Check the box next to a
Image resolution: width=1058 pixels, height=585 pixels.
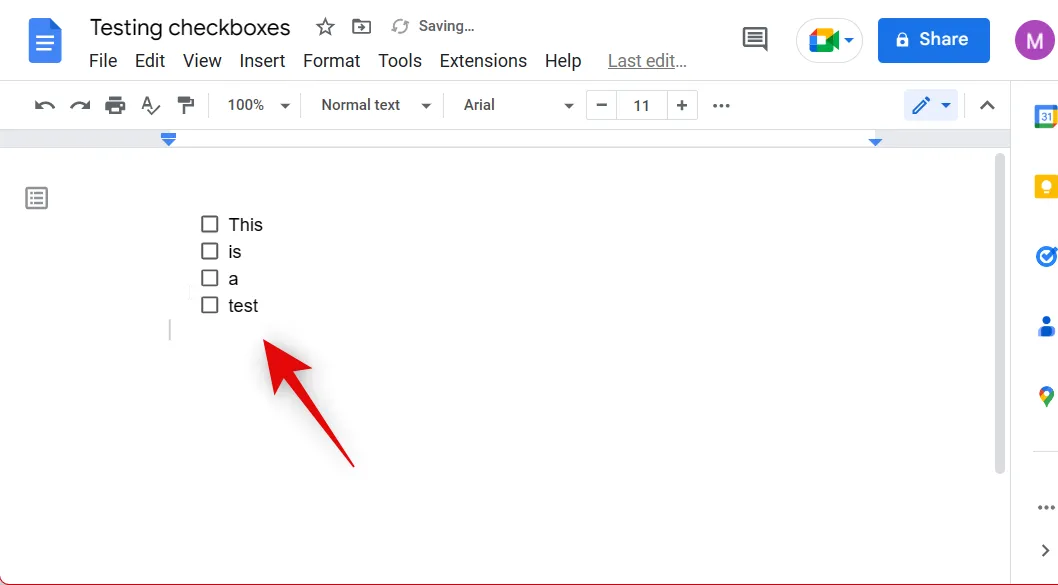210,278
